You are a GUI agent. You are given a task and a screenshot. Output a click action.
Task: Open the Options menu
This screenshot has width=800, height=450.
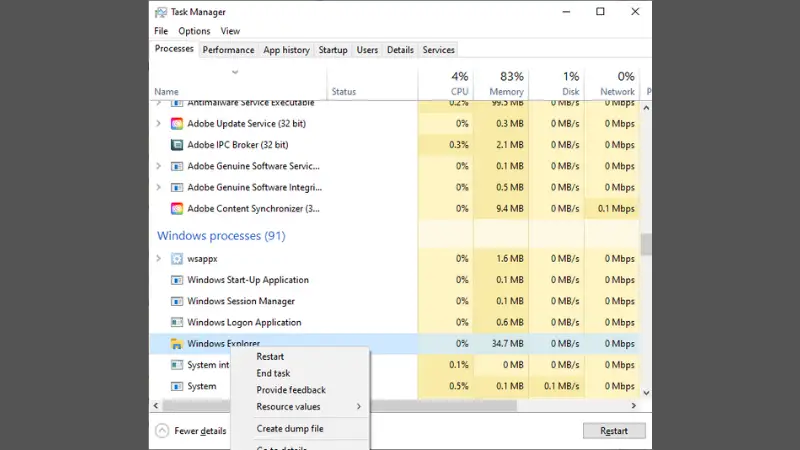click(194, 31)
